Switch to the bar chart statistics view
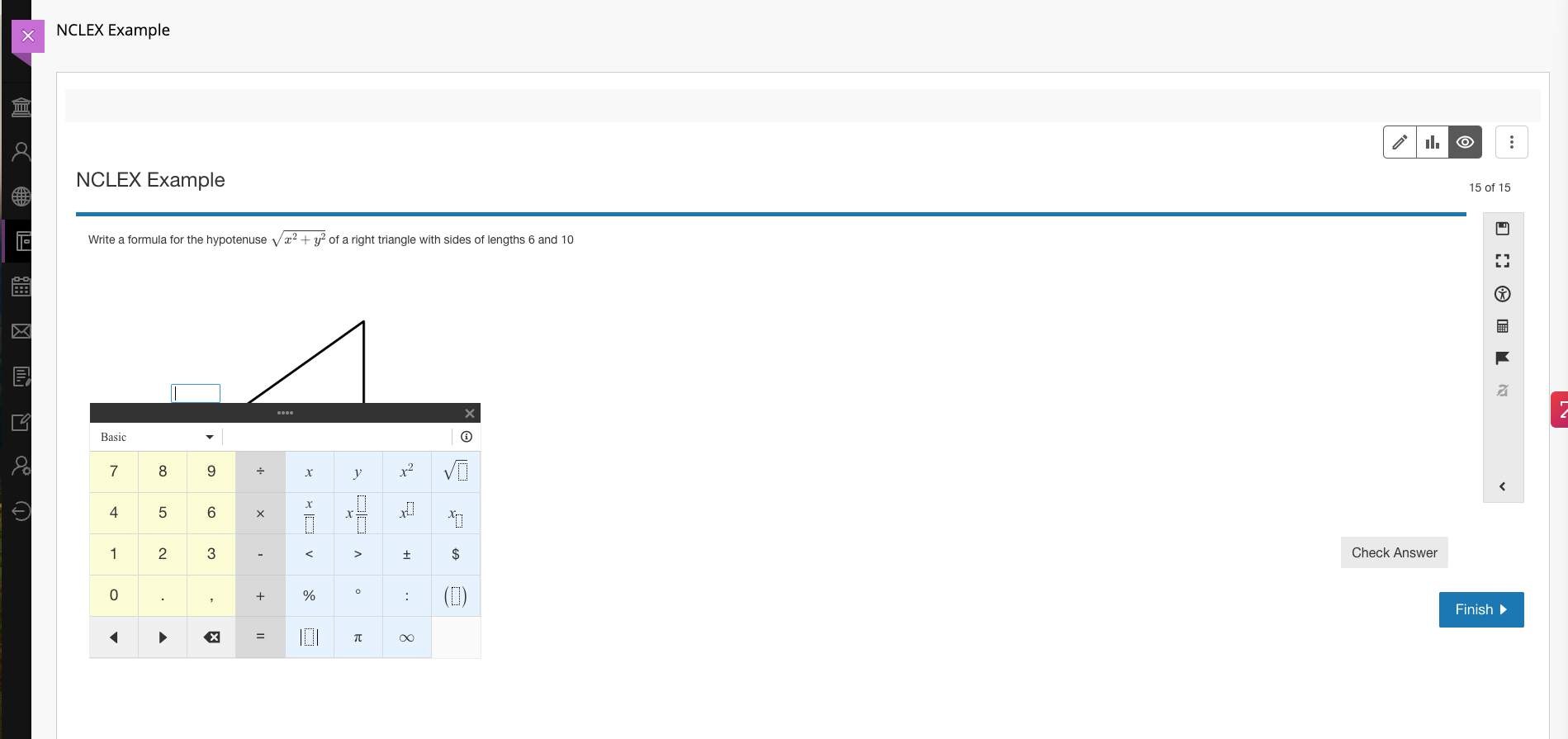Viewport: 1568px width, 739px height. pyautogui.click(x=1433, y=142)
